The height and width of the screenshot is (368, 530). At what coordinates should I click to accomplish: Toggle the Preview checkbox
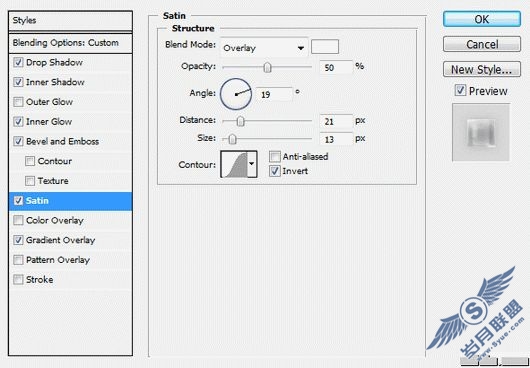460,91
